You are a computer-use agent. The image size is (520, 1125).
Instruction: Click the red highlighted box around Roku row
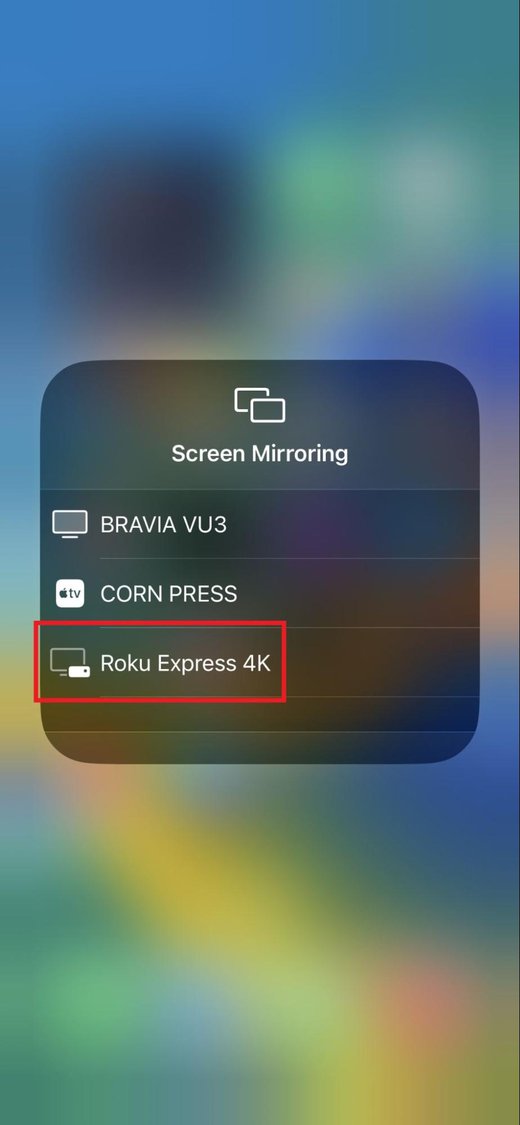[160, 662]
